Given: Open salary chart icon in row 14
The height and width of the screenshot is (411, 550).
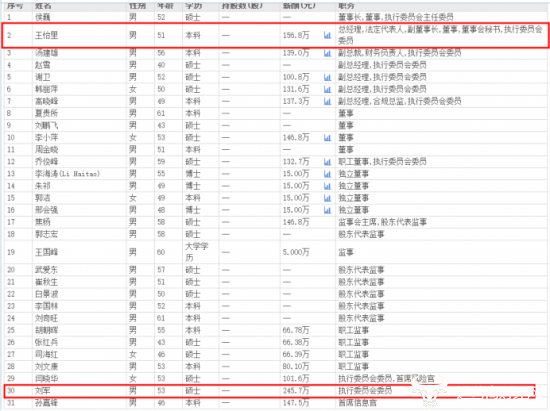Looking at the screenshot, I should point(327,186).
